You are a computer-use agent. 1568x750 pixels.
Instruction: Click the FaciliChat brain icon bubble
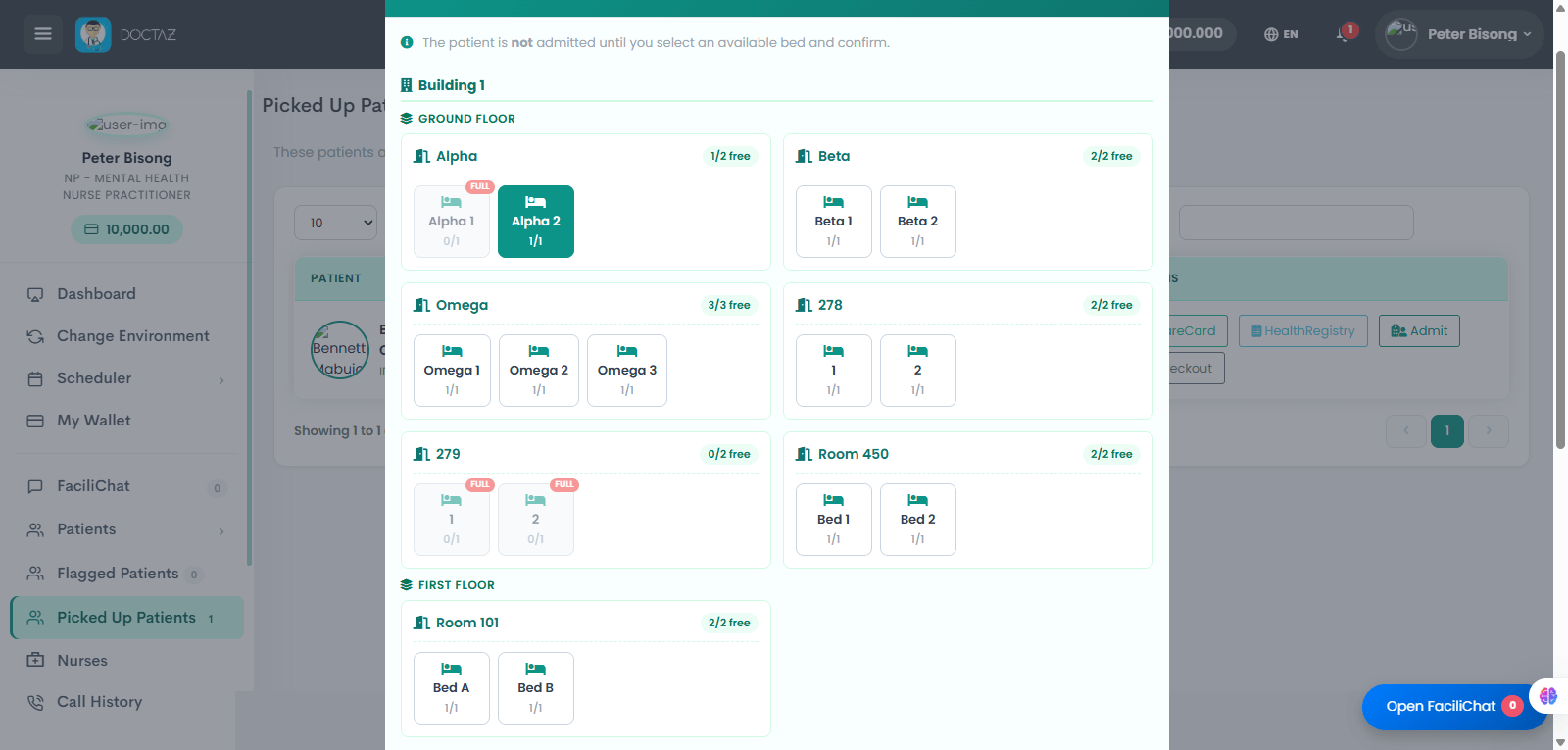click(1548, 696)
